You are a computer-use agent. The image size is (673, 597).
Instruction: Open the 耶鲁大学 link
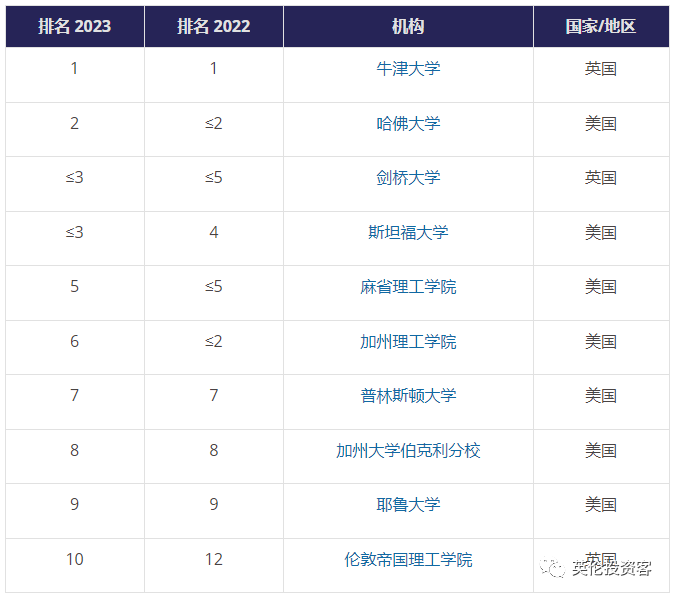point(408,505)
